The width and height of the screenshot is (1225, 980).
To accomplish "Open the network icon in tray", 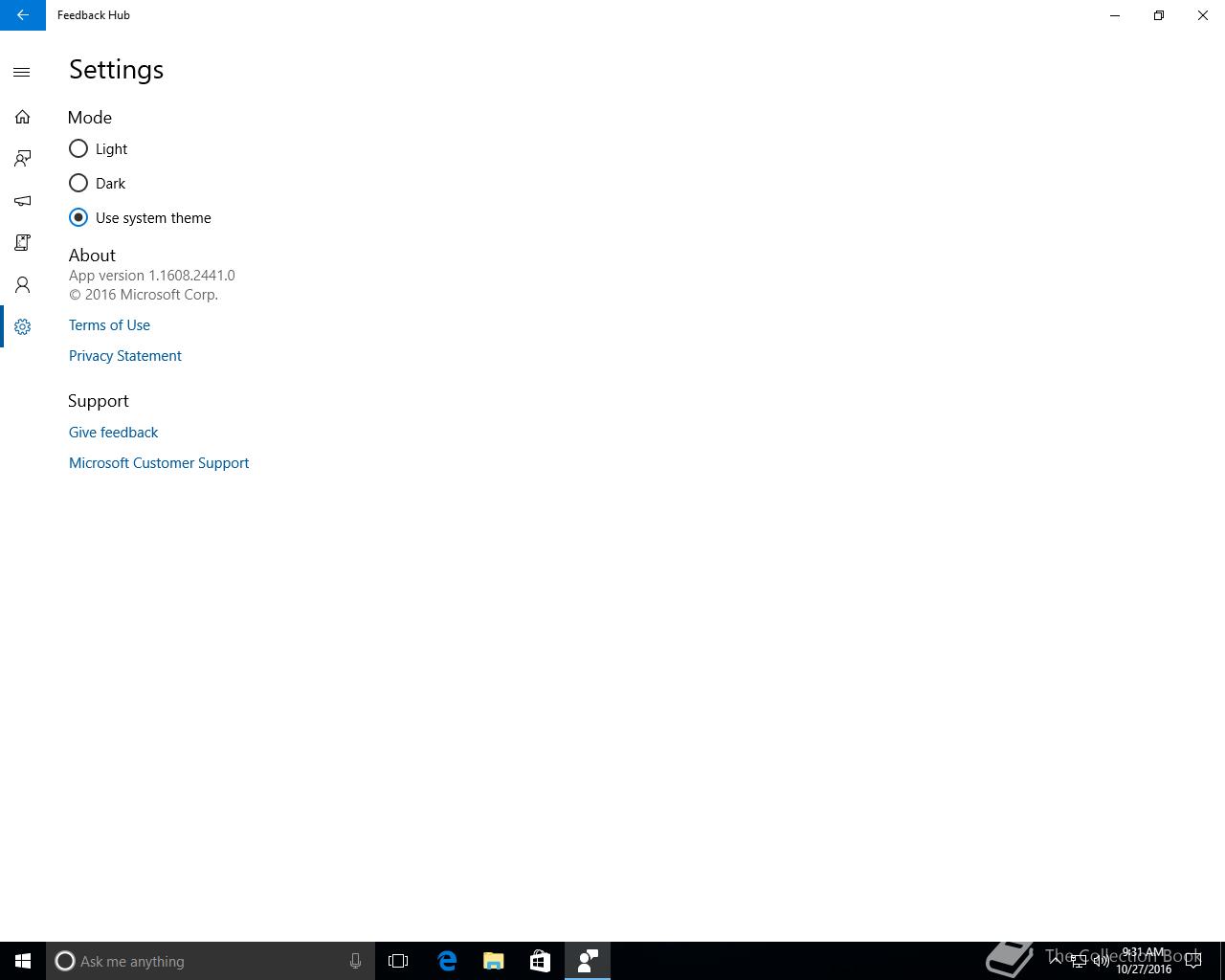I will click(1079, 961).
